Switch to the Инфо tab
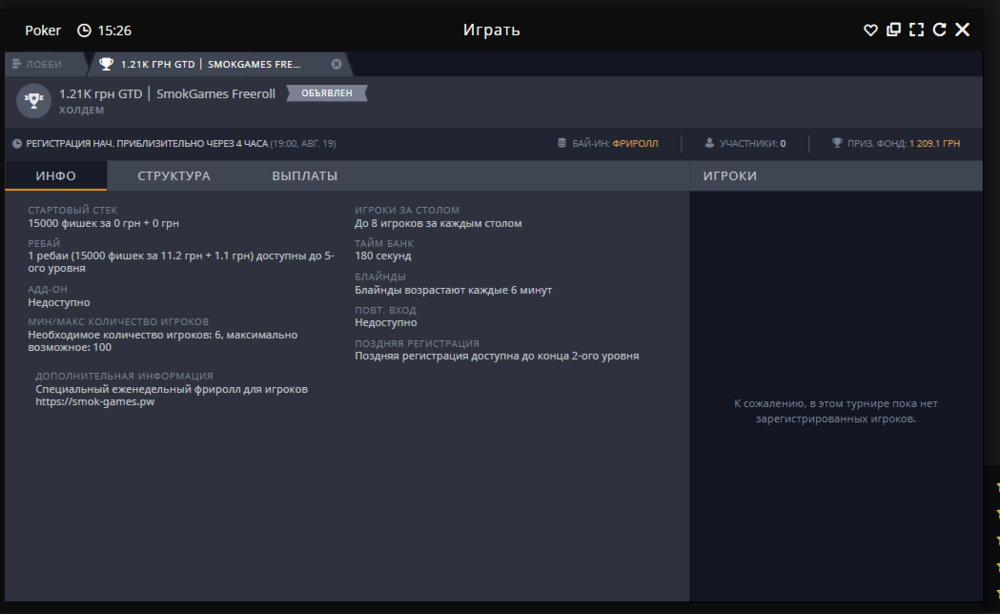The height and width of the screenshot is (614, 1000). point(55,176)
